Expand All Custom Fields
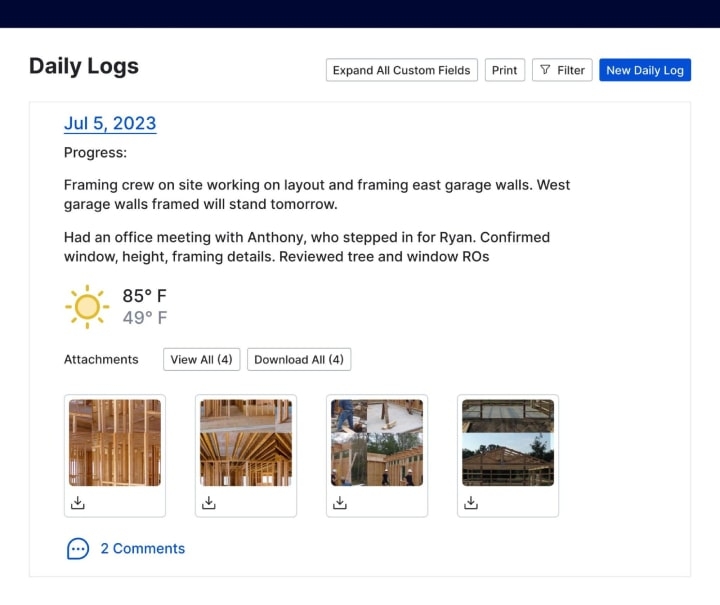720x605 pixels. tap(401, 70)
